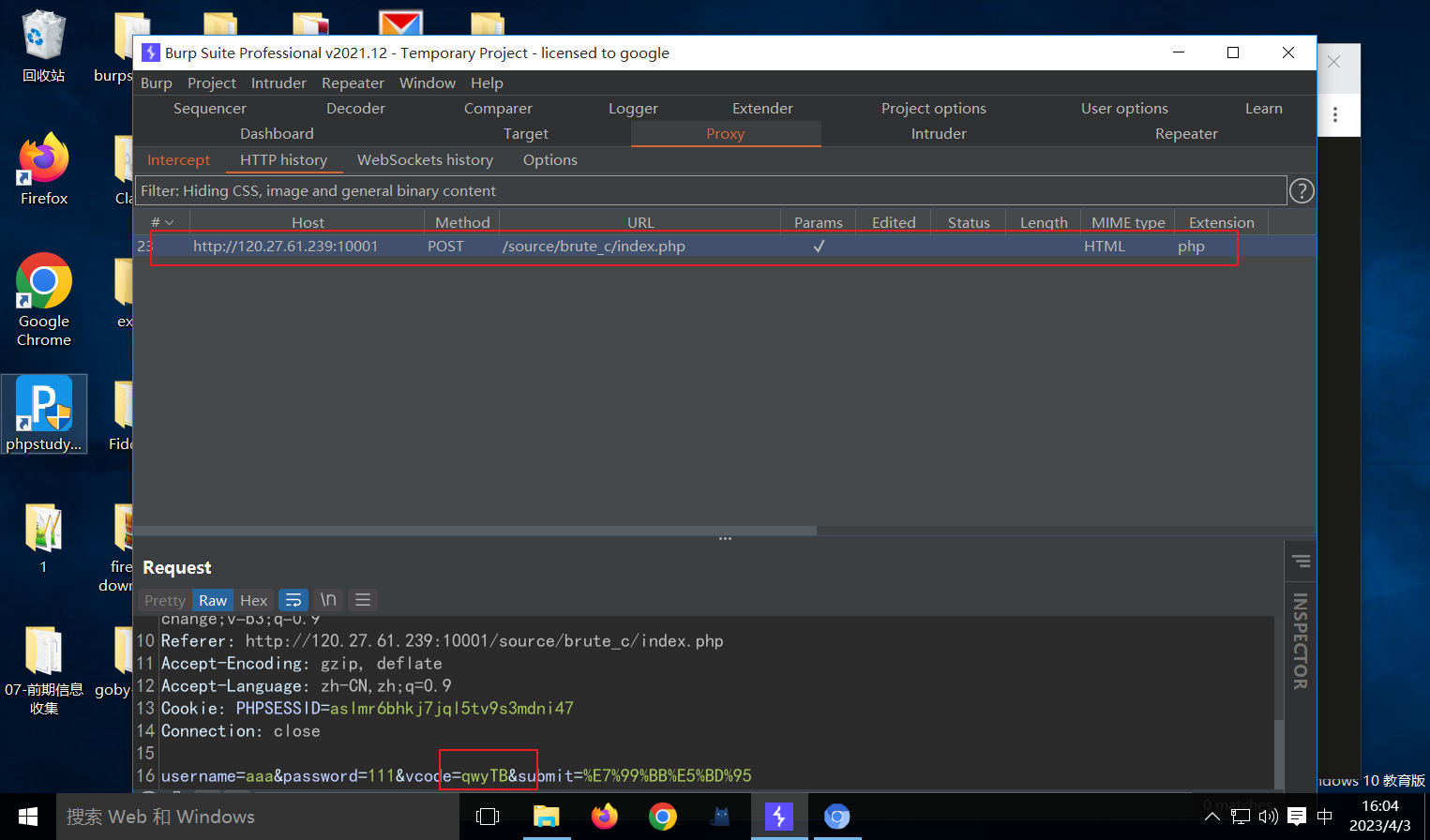Toggle the word wrap icon in Request toolbar

pos(294,600)
